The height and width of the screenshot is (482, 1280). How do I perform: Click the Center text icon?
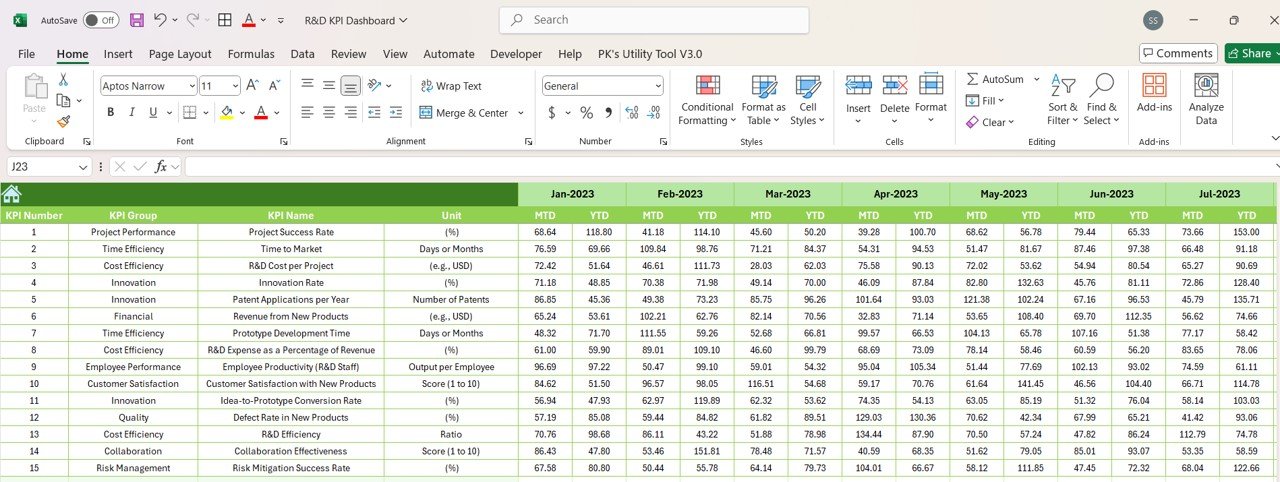(329, 113)
